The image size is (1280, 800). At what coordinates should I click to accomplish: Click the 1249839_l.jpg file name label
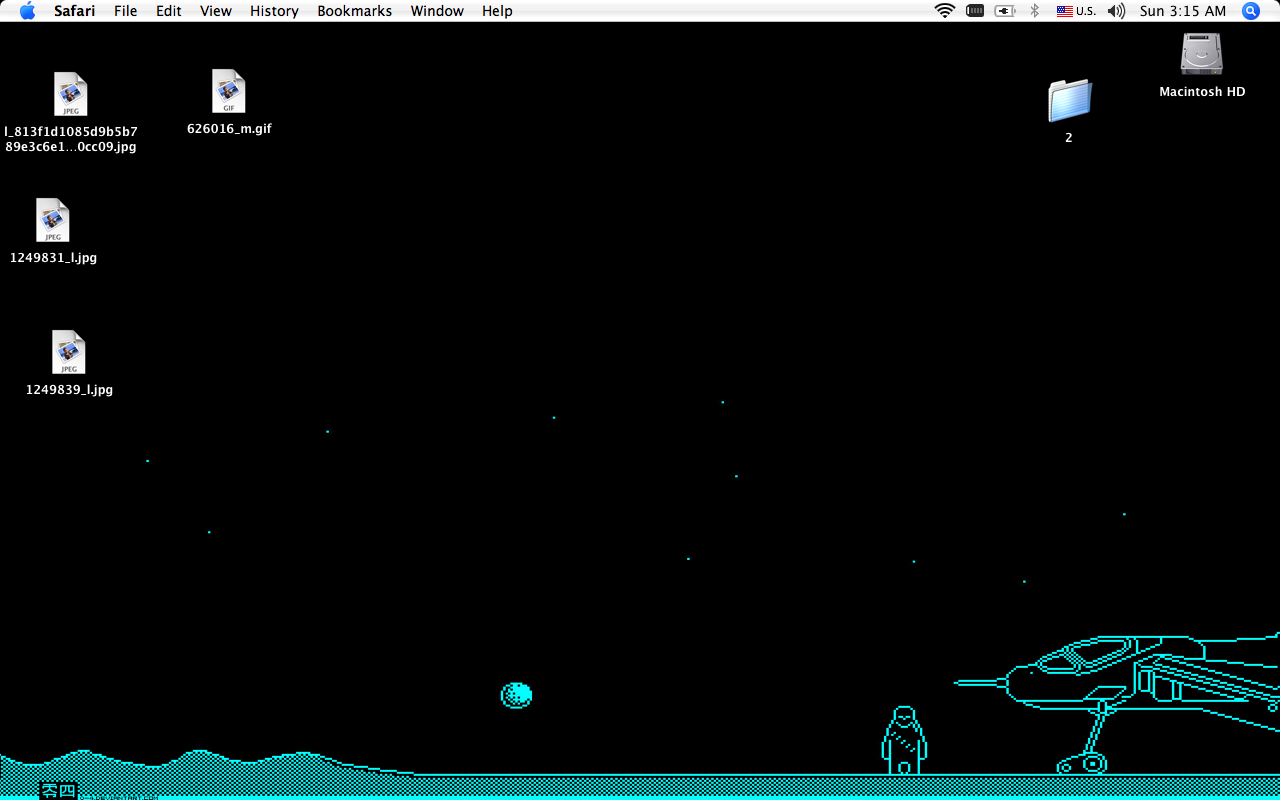click(x=69, y=390)
